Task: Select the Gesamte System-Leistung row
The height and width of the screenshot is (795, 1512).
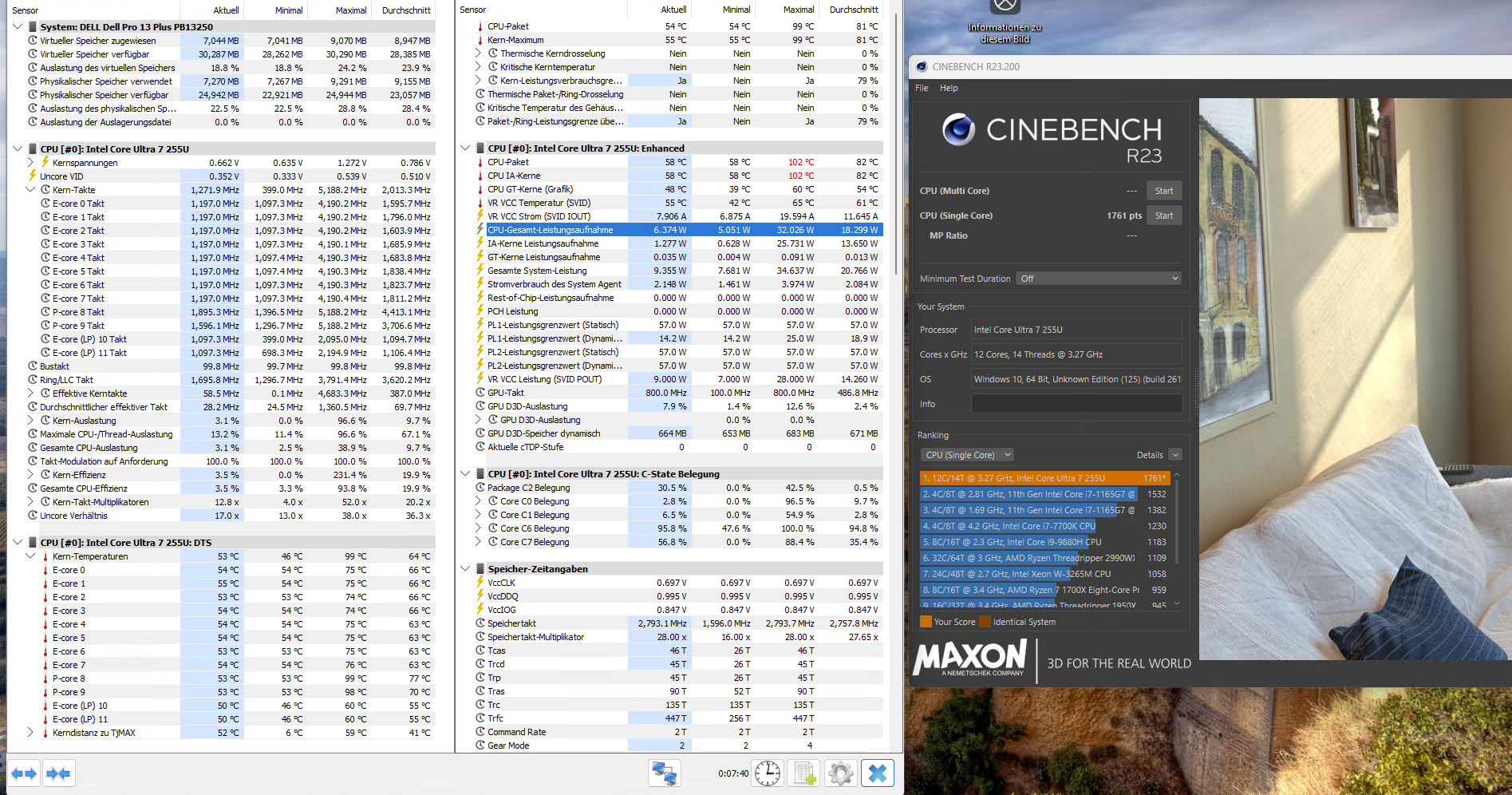Action: 678,271
